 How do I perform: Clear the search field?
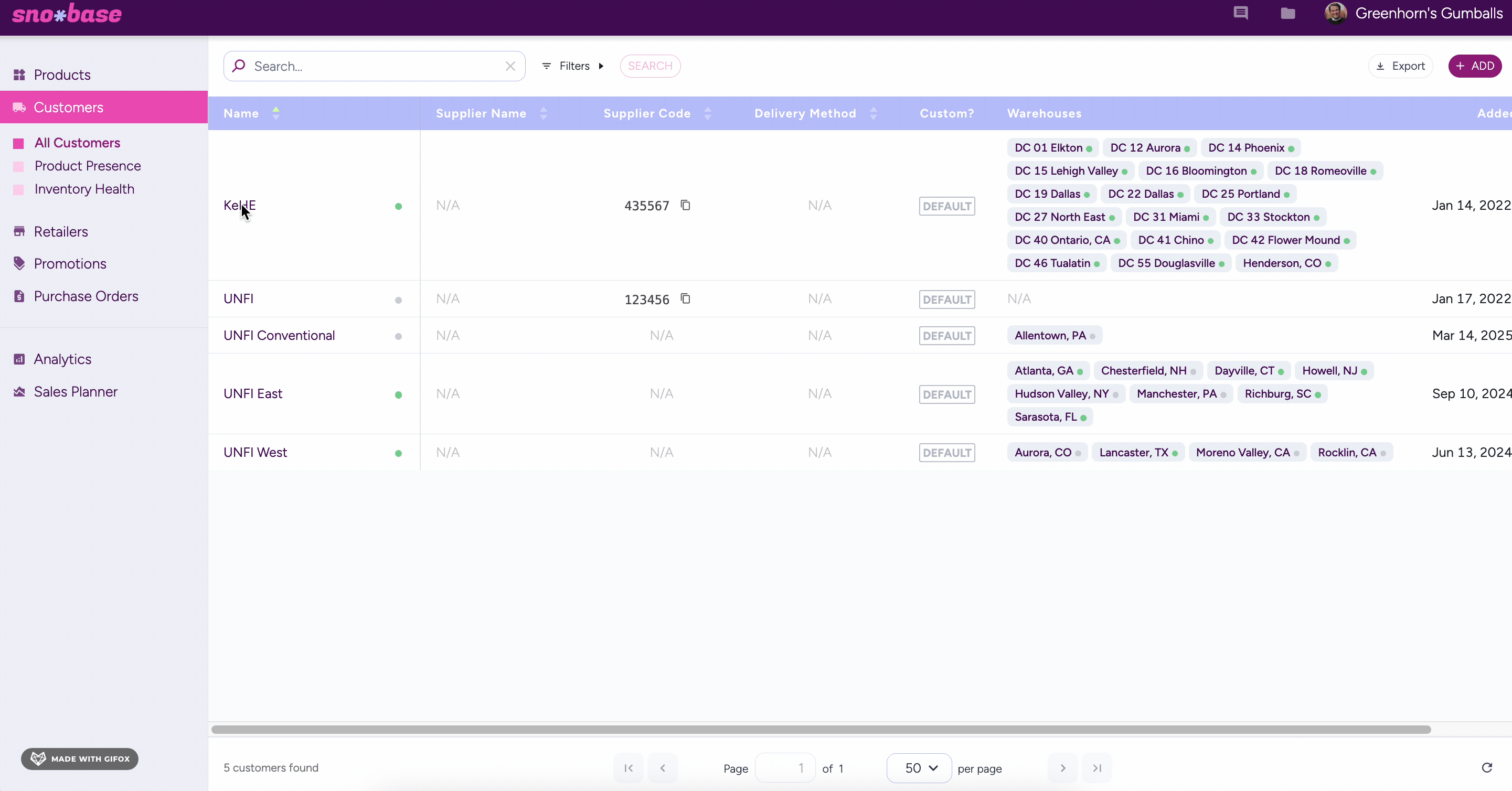(x=509, y=66)
